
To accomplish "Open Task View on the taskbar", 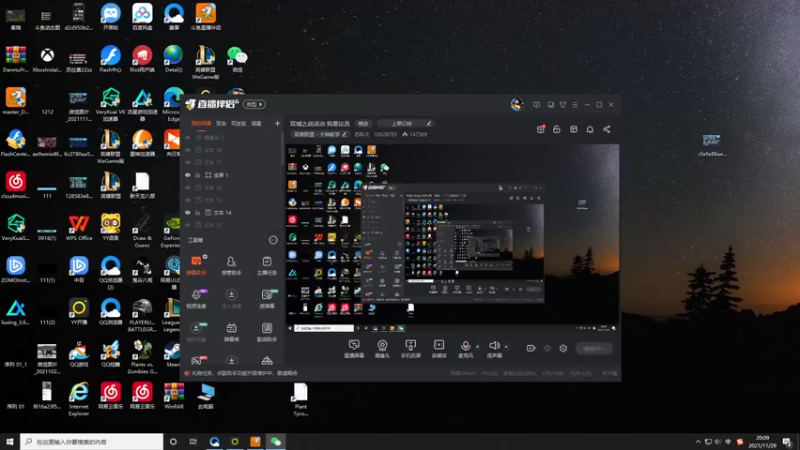I will 193,442.
